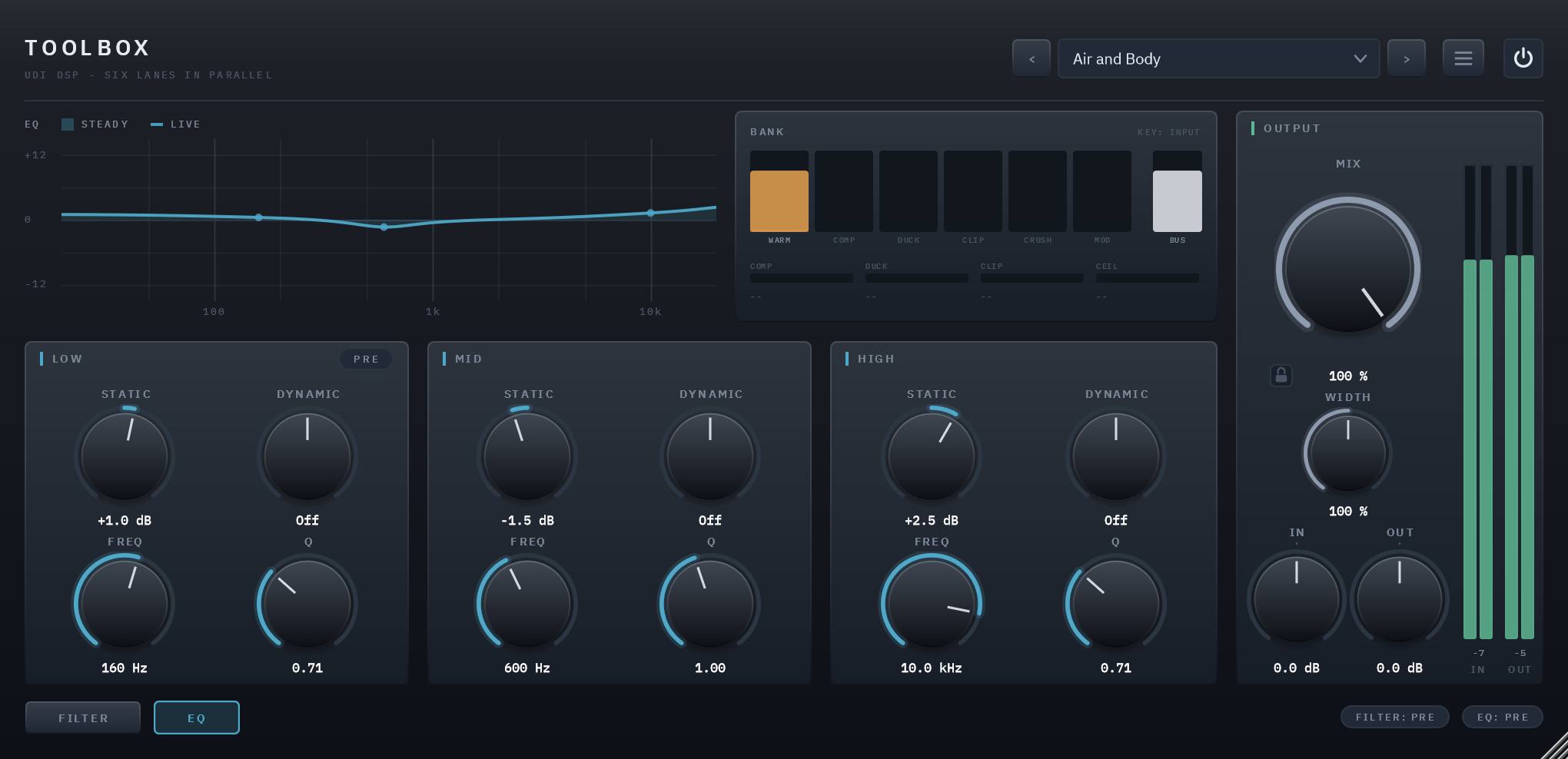1568x759 pixels.
Task: Click the MID band Q knob
Action: 710,603
